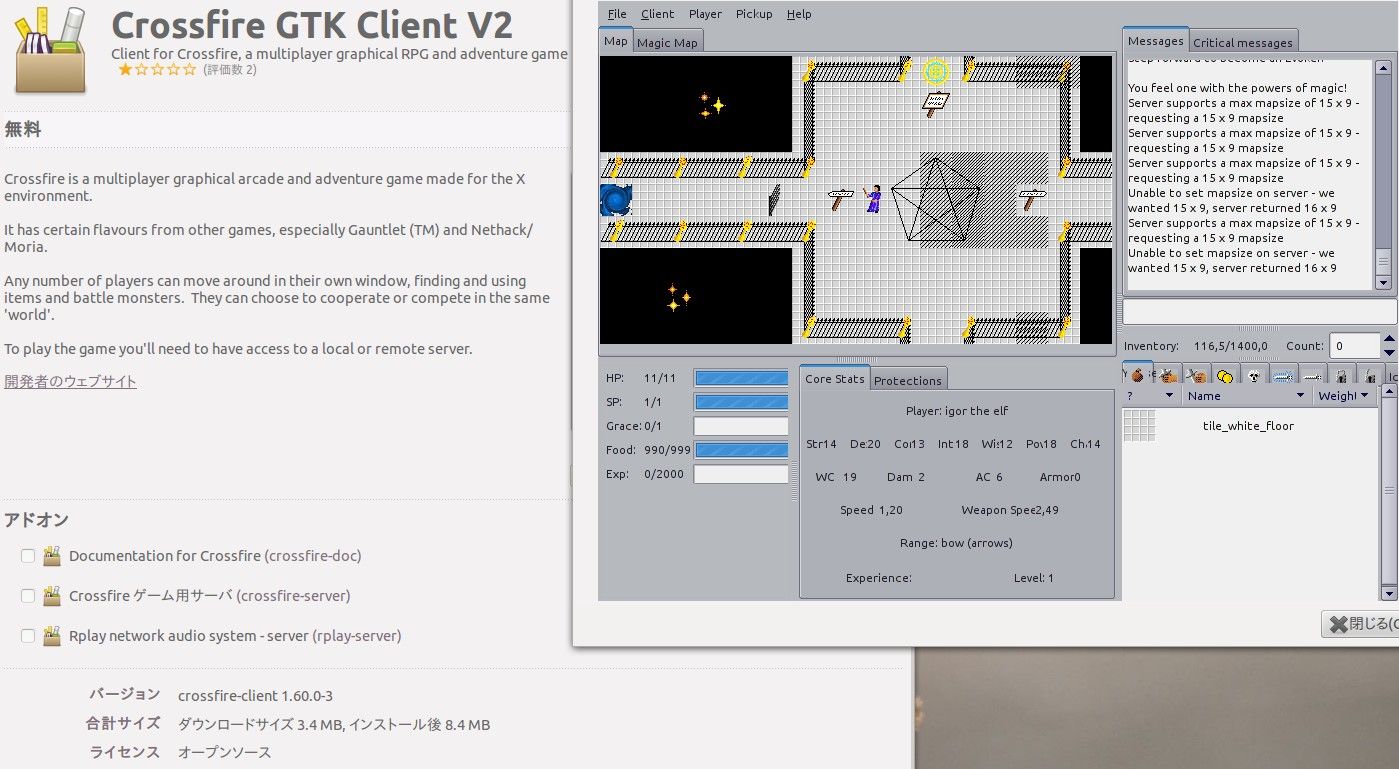The width and height of the screenshot is (1399, 769).
Task: Open the plain sword non-magical items tab
Action: click(x=1313, y=375)
